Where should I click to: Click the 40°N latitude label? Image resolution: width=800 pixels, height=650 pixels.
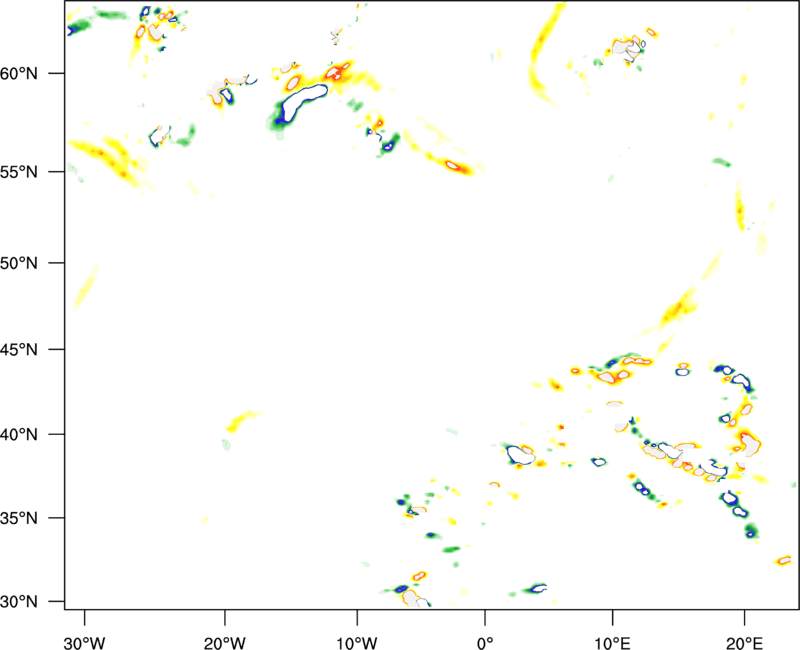click(x=19, y=435)
